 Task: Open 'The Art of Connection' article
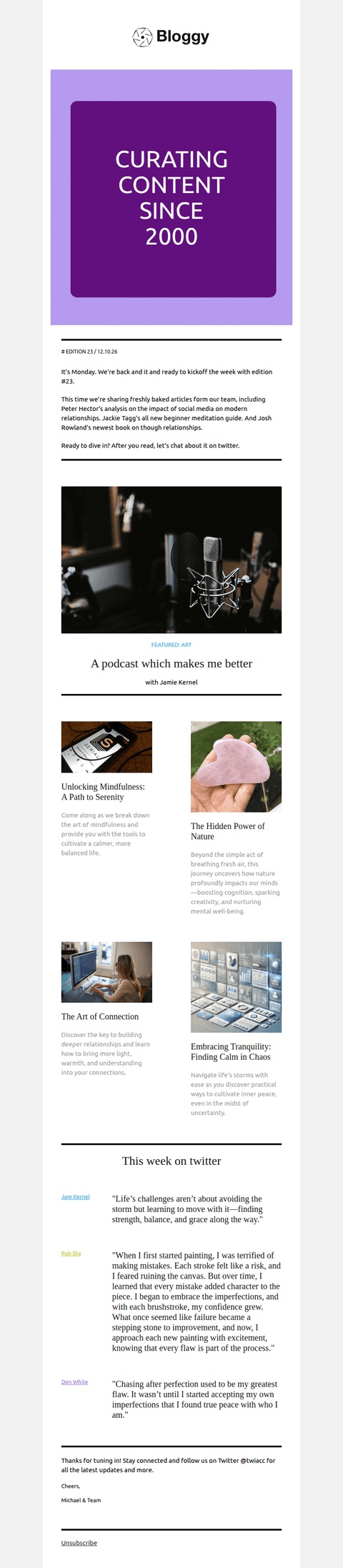(x=100, y=1016)
